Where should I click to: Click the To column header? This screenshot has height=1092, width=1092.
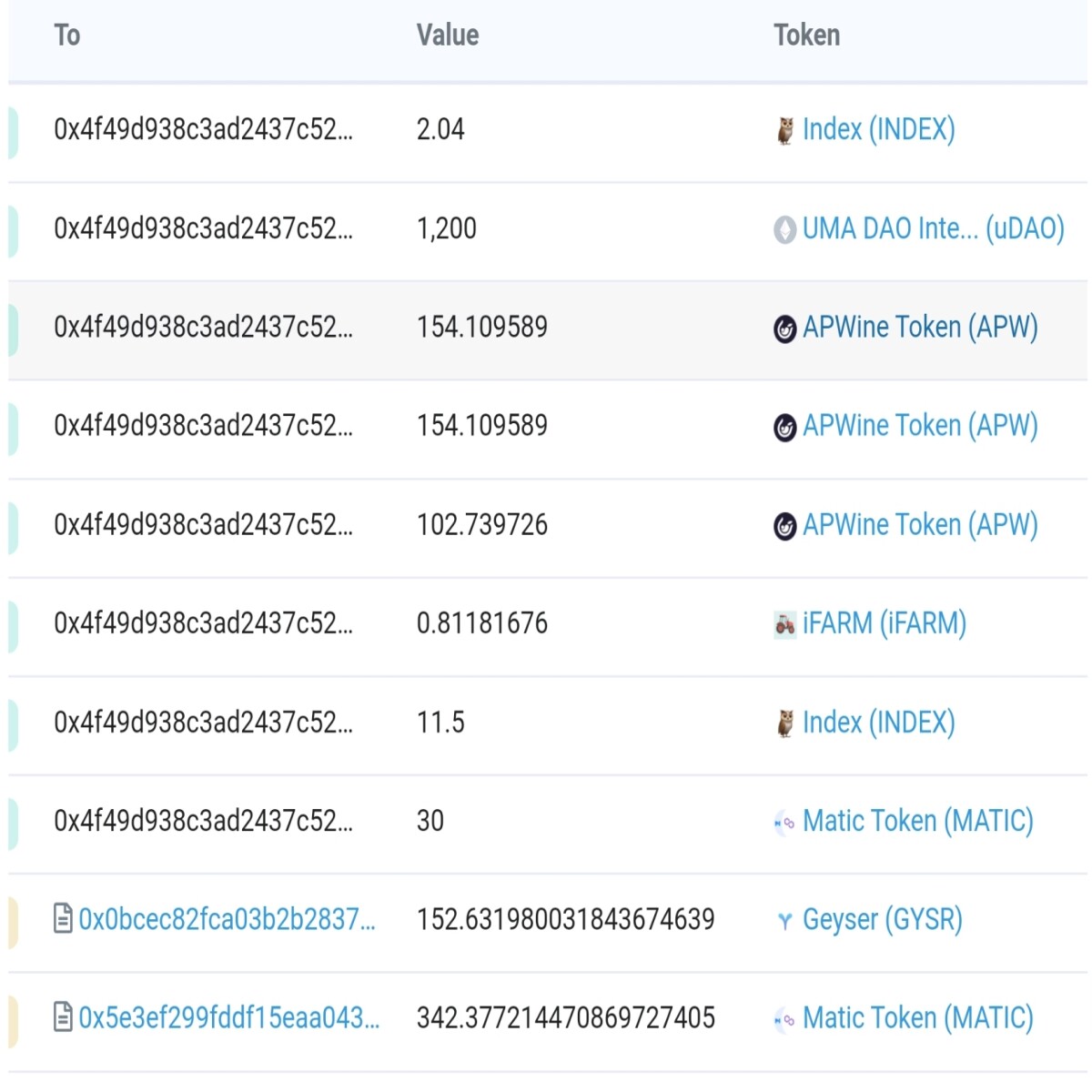click(66, 35)
